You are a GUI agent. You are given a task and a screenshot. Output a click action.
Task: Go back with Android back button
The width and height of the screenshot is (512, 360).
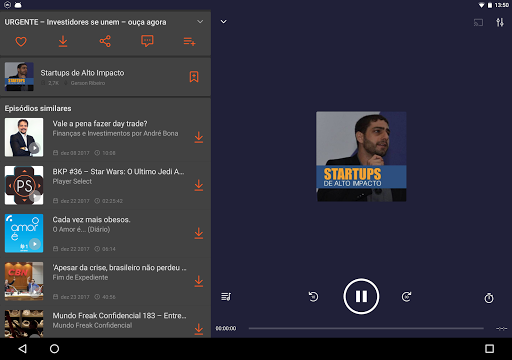point(23,349)
